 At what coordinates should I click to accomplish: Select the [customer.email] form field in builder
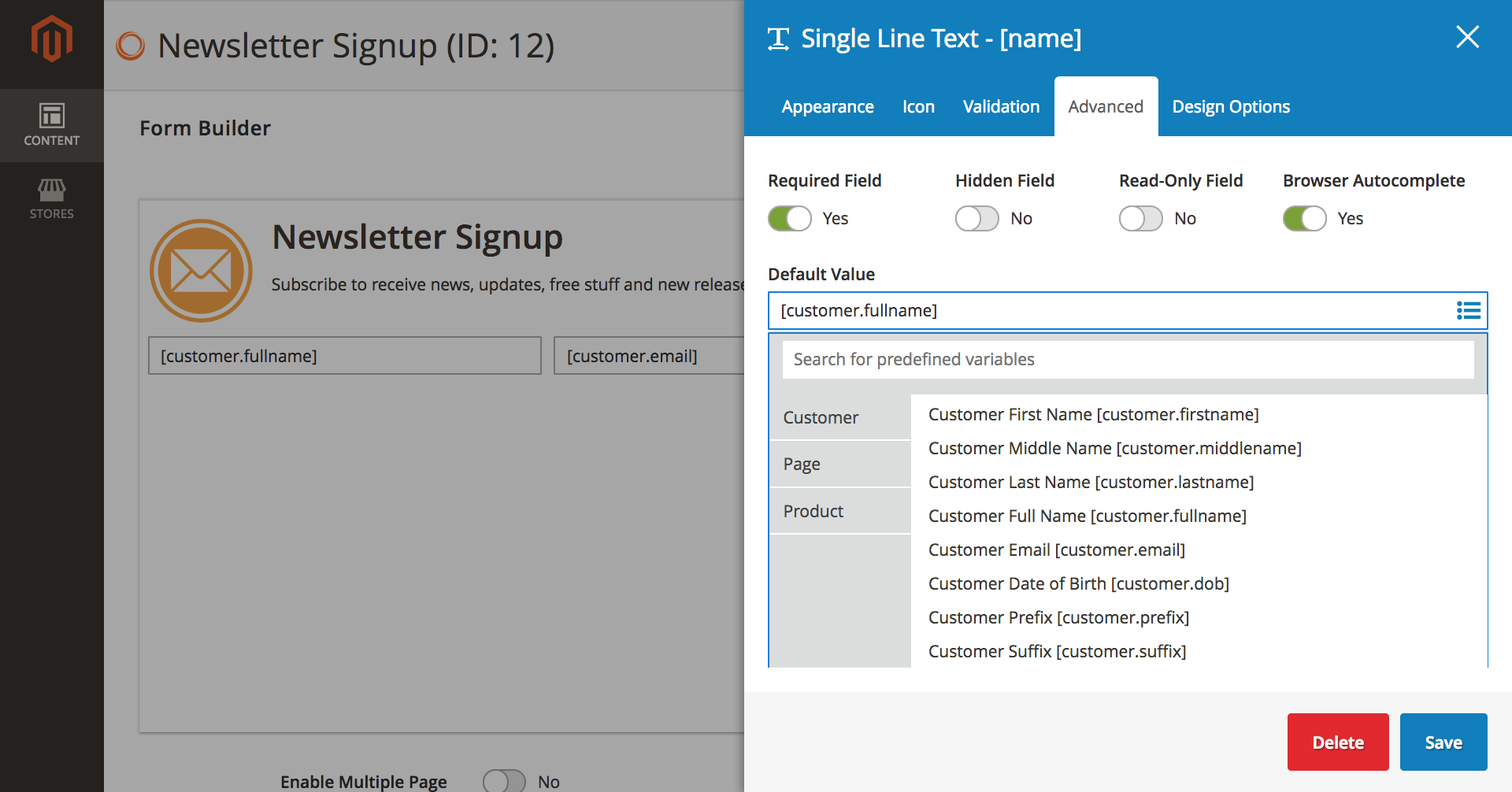tap(649, 356)
